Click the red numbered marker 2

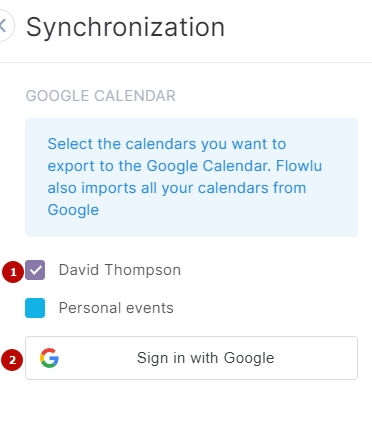(12, 360)
